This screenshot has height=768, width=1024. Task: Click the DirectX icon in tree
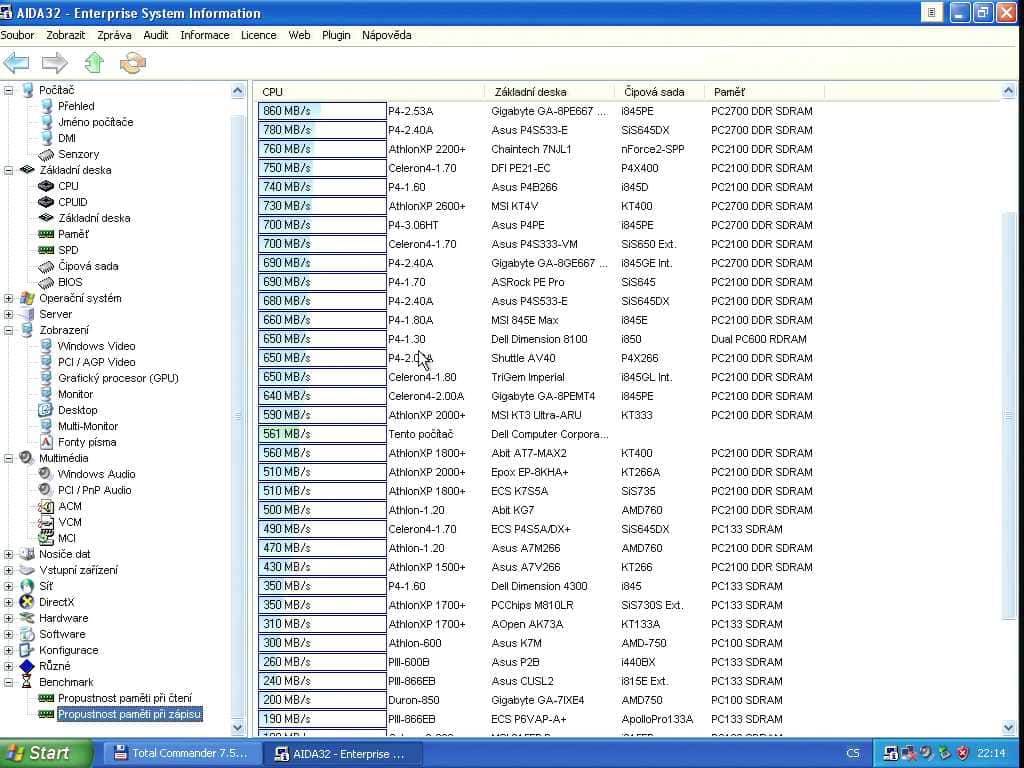pyautogui.click(x=27, y=602)
